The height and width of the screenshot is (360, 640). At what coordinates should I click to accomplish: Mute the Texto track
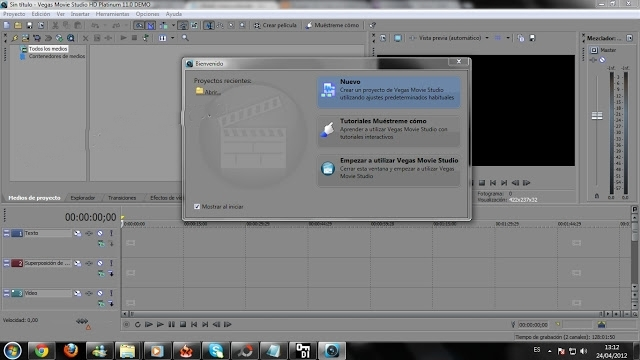(x=100, y=233)
